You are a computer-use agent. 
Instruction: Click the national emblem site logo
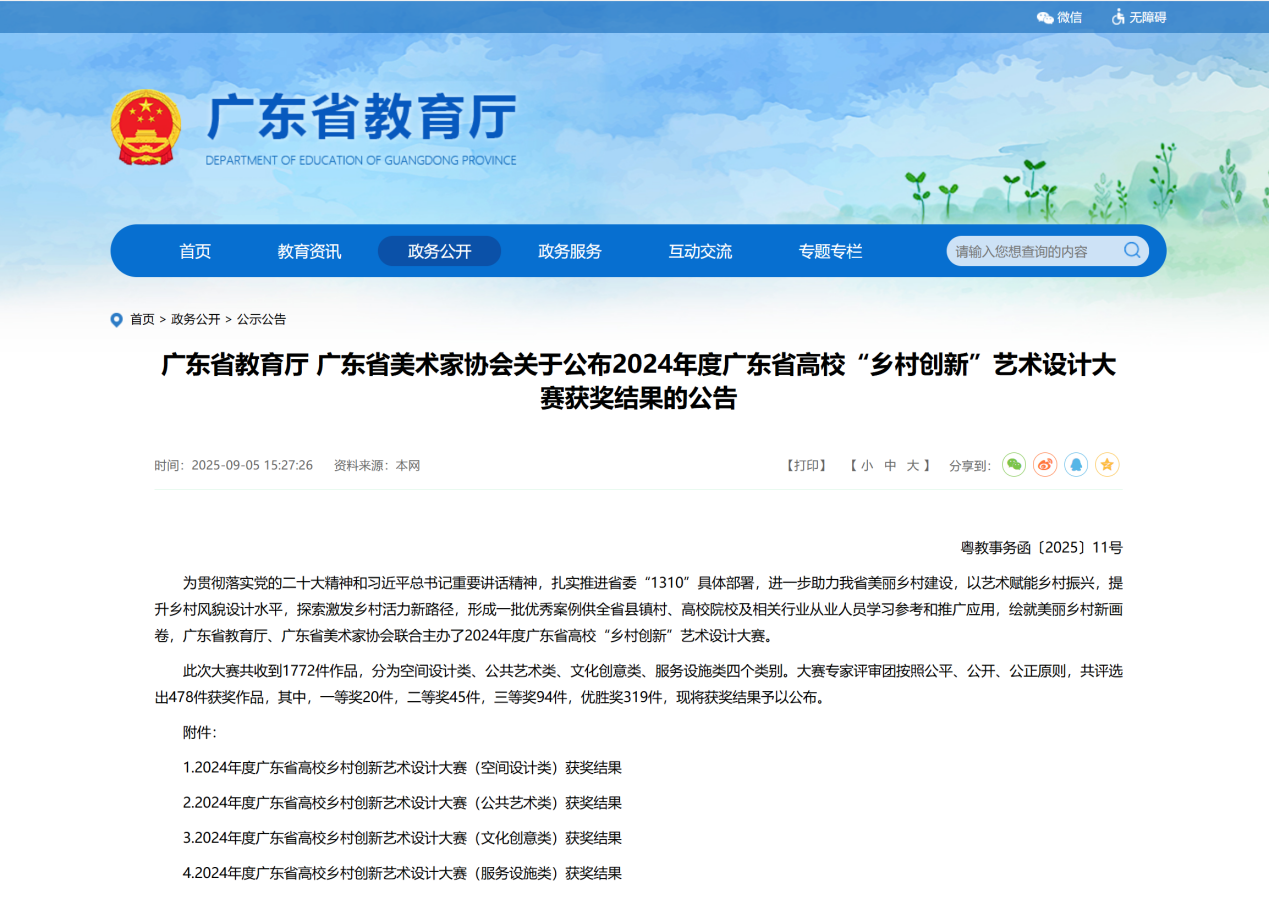click(x=146, y=128)
